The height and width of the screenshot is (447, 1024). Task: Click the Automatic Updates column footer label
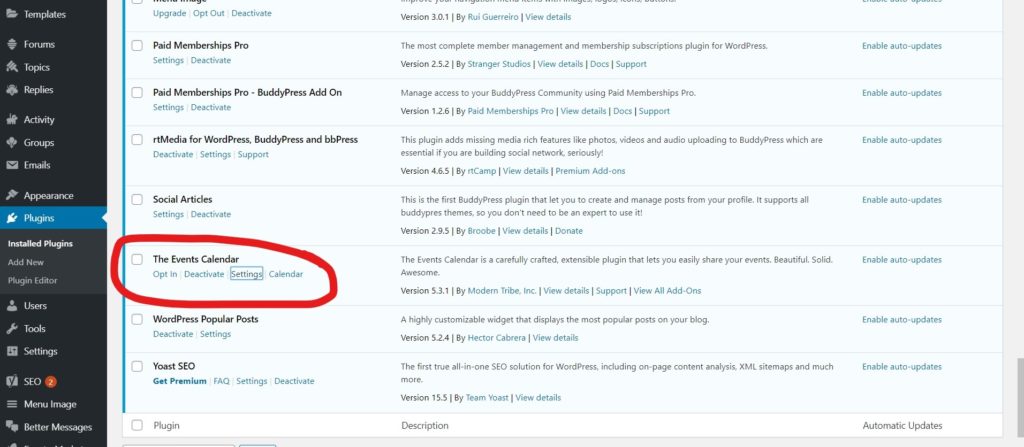point(903,425)
